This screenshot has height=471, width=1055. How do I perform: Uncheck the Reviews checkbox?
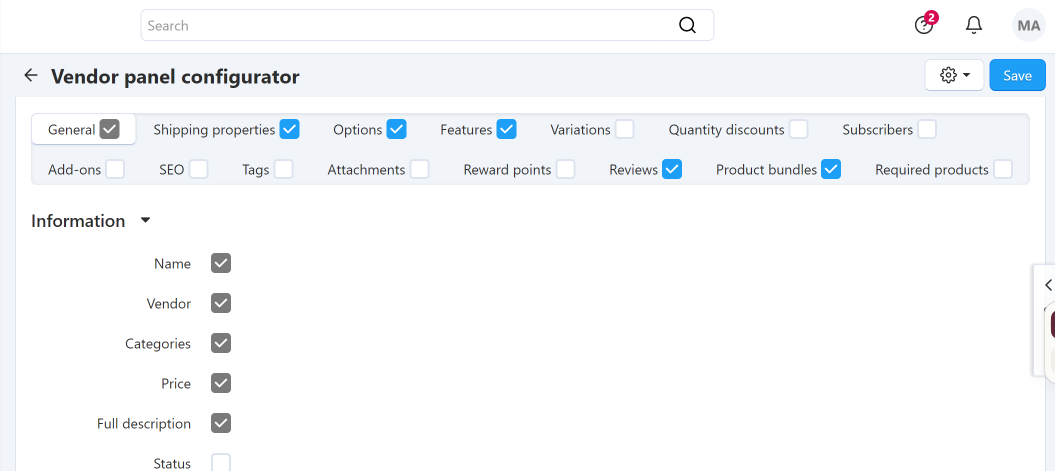point(671,169)
